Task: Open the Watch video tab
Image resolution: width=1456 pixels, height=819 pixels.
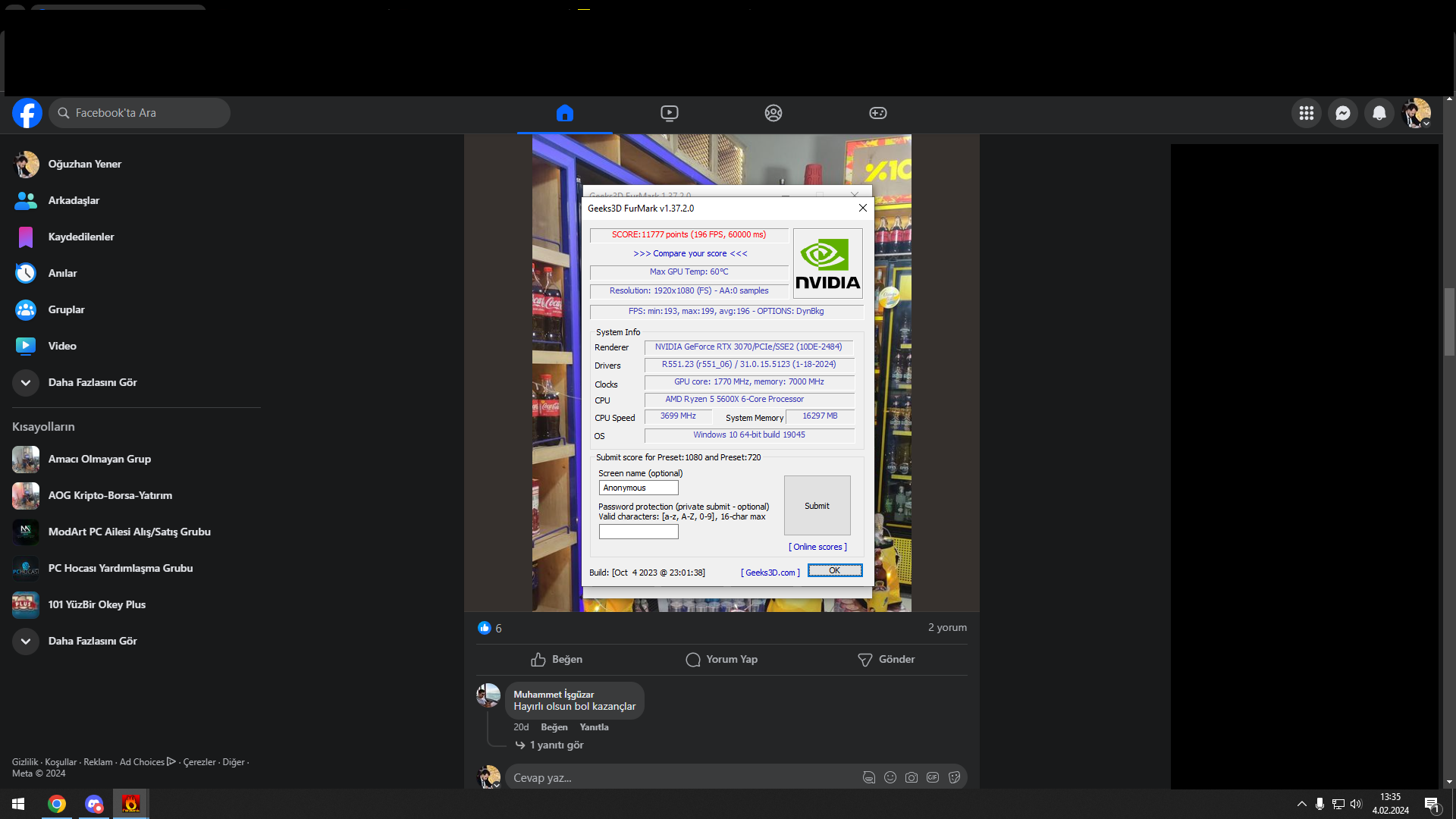Action: click(669, 113)
